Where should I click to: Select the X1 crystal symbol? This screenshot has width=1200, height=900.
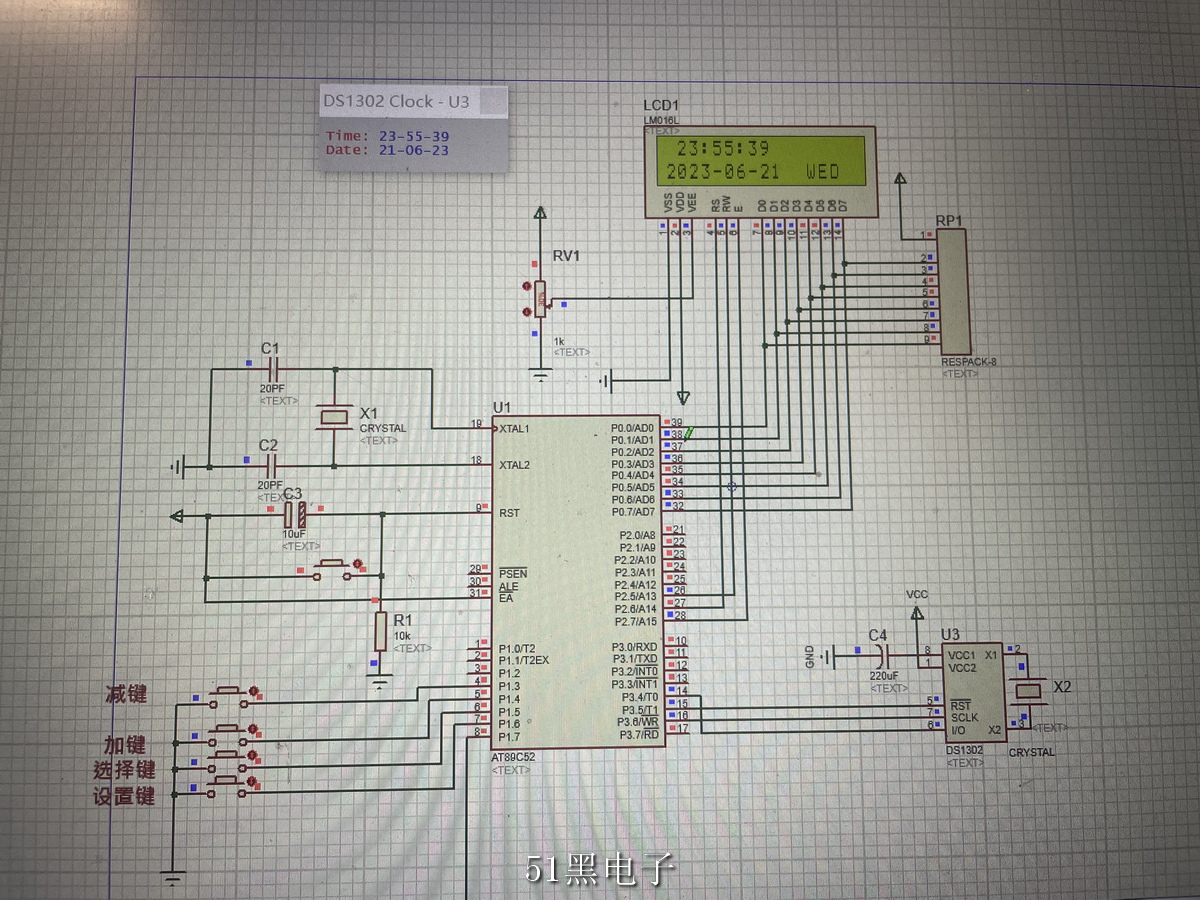tap(334, 417)
